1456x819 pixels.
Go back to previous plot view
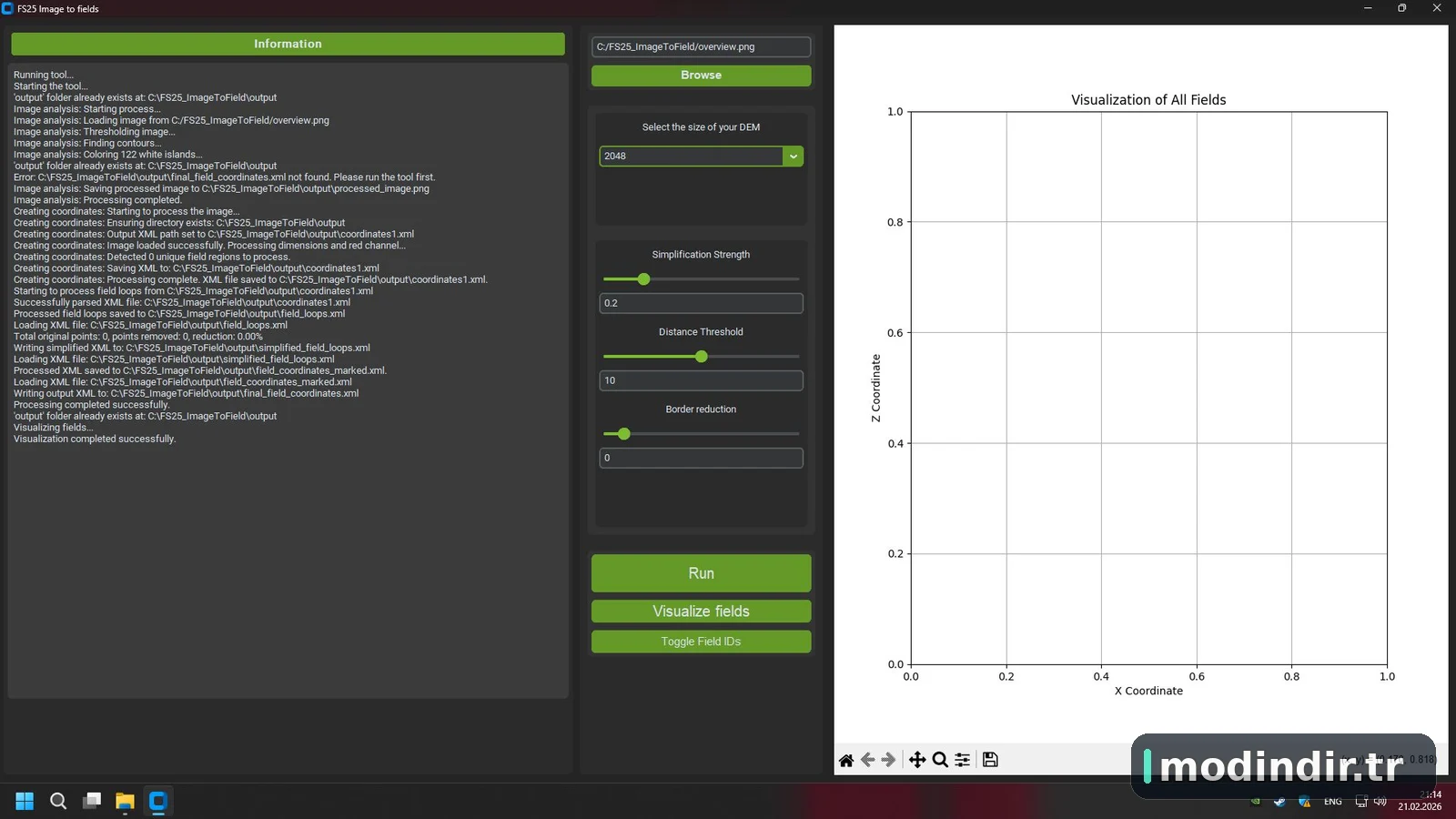pyautogui.click(x=867, y=760)
